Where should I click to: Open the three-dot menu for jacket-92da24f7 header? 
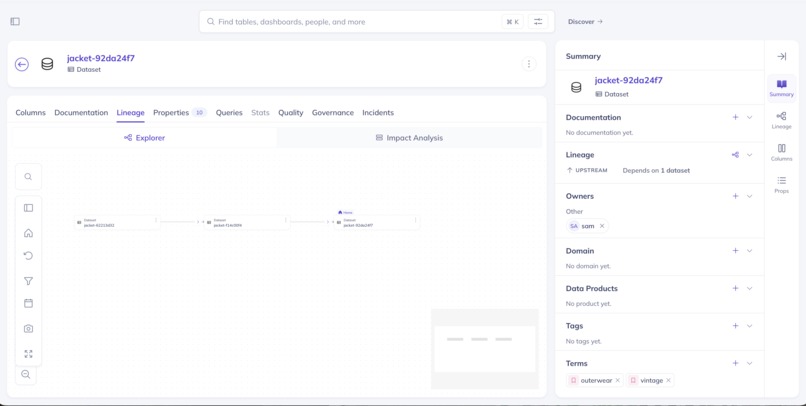[x=528, y=64]
